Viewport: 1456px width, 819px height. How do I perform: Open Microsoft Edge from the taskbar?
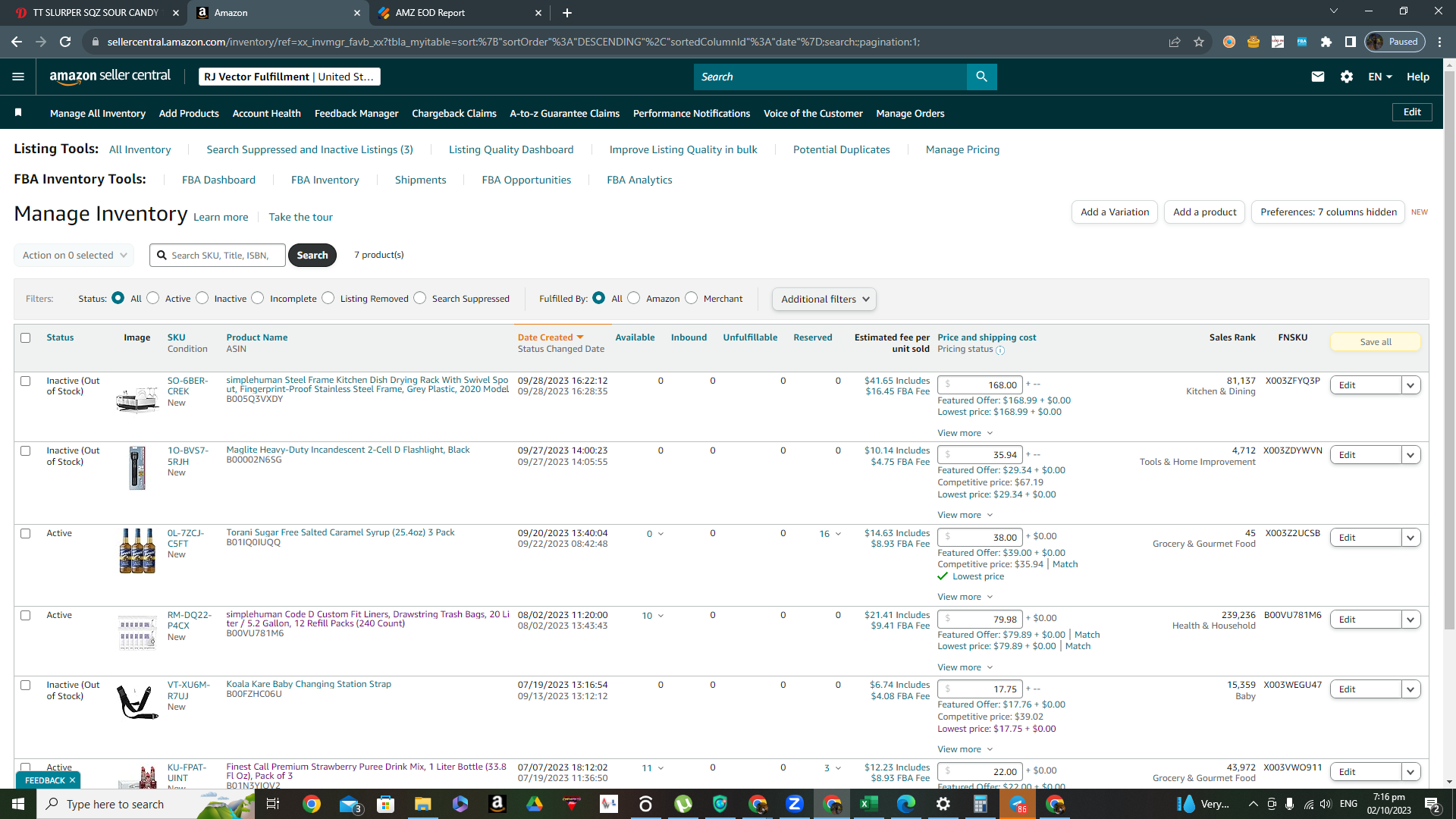click(905, 804)
